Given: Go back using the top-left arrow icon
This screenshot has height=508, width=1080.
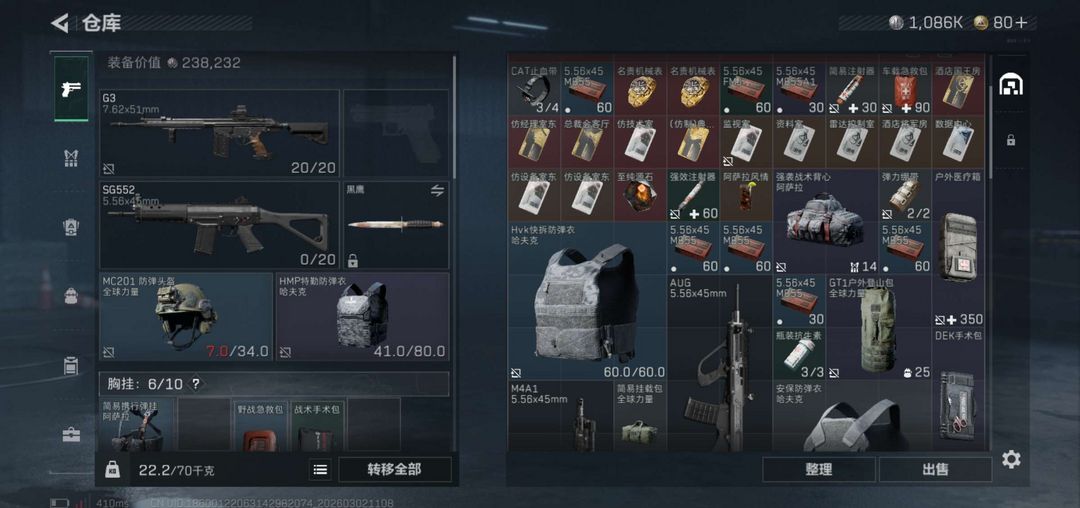Looking at the screenshot, I should 60,23.
